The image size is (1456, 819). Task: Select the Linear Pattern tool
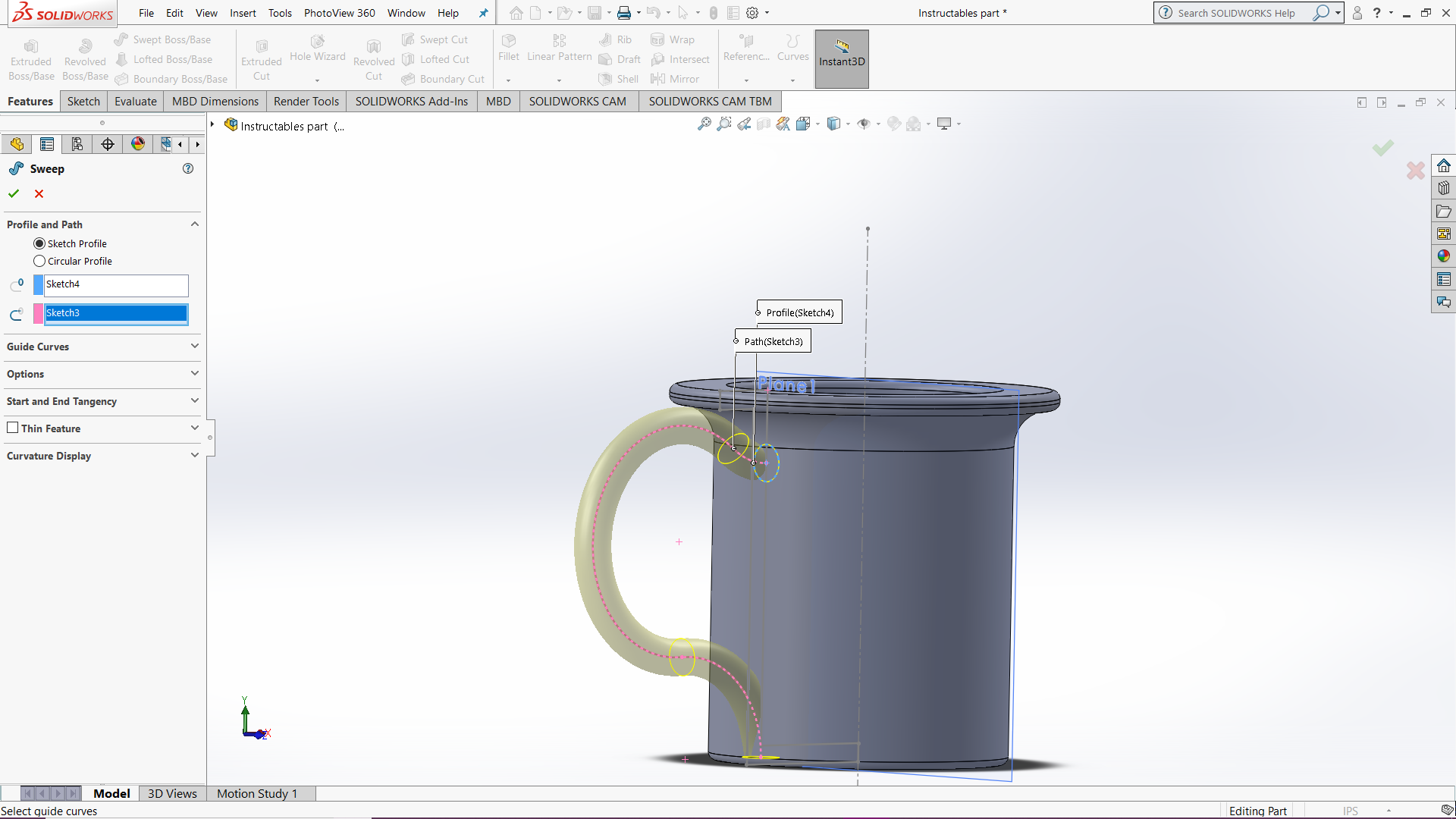coord(559,48)
